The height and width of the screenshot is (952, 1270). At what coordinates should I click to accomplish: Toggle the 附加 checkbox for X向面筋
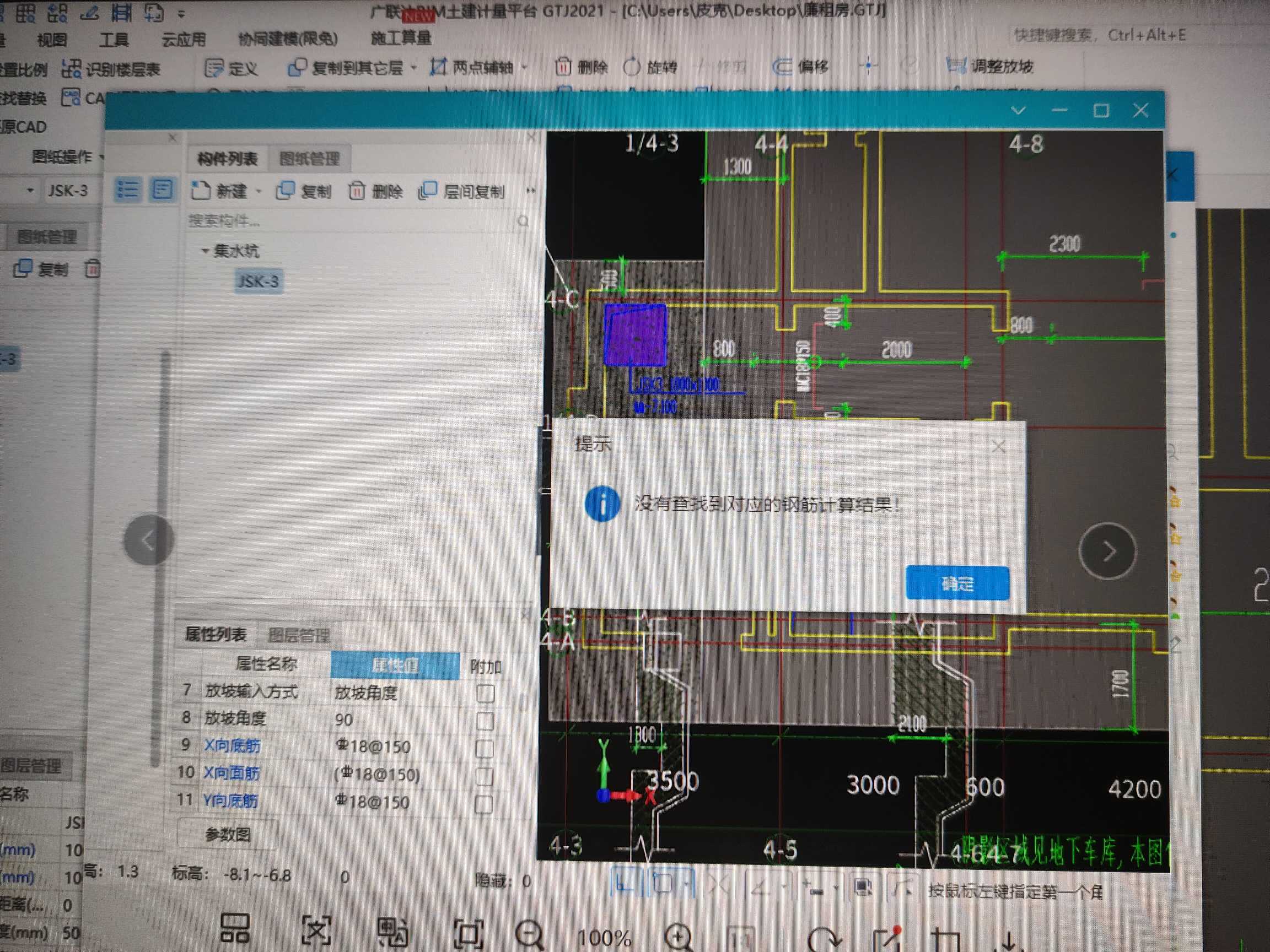(483, 776)
